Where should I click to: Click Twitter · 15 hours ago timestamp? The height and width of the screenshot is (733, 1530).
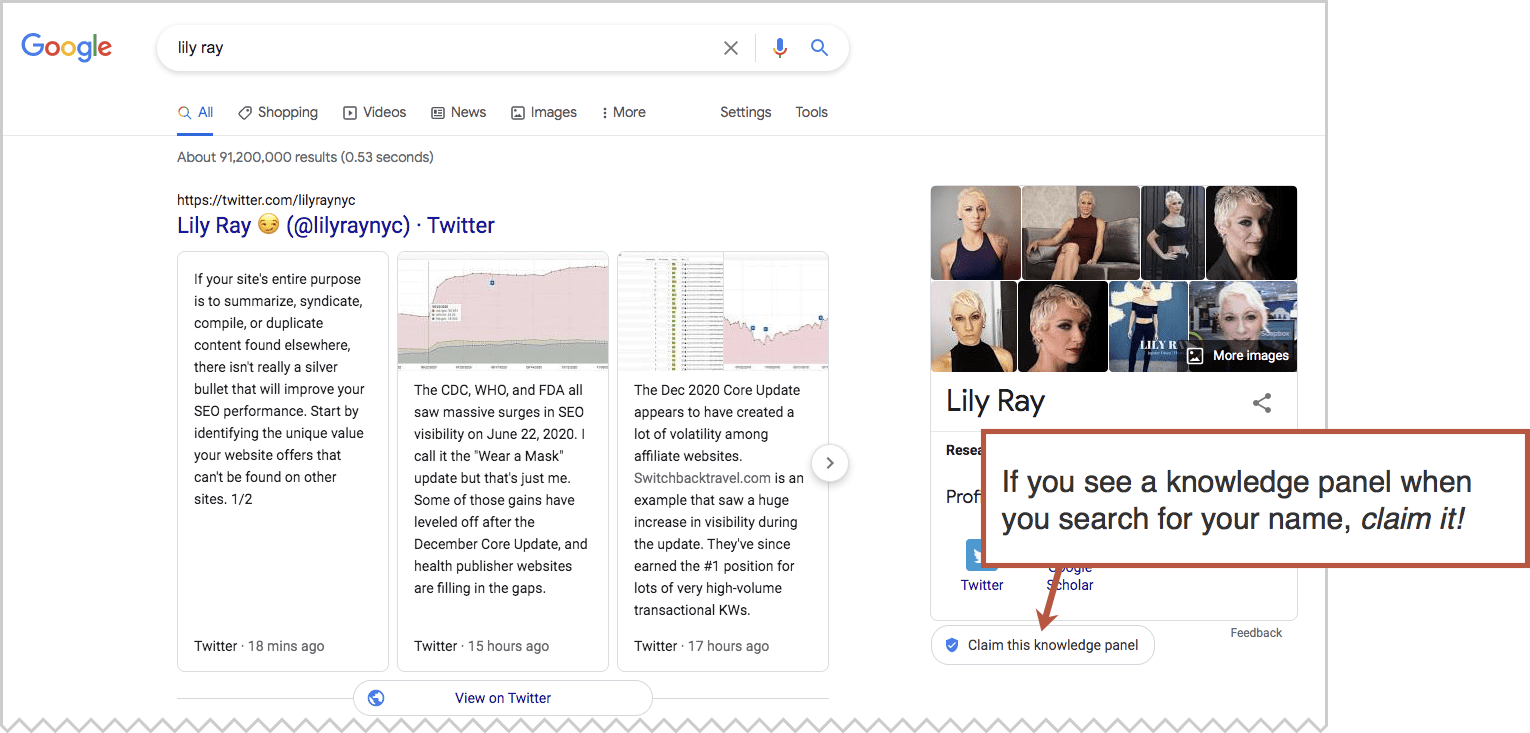(482, 646)
